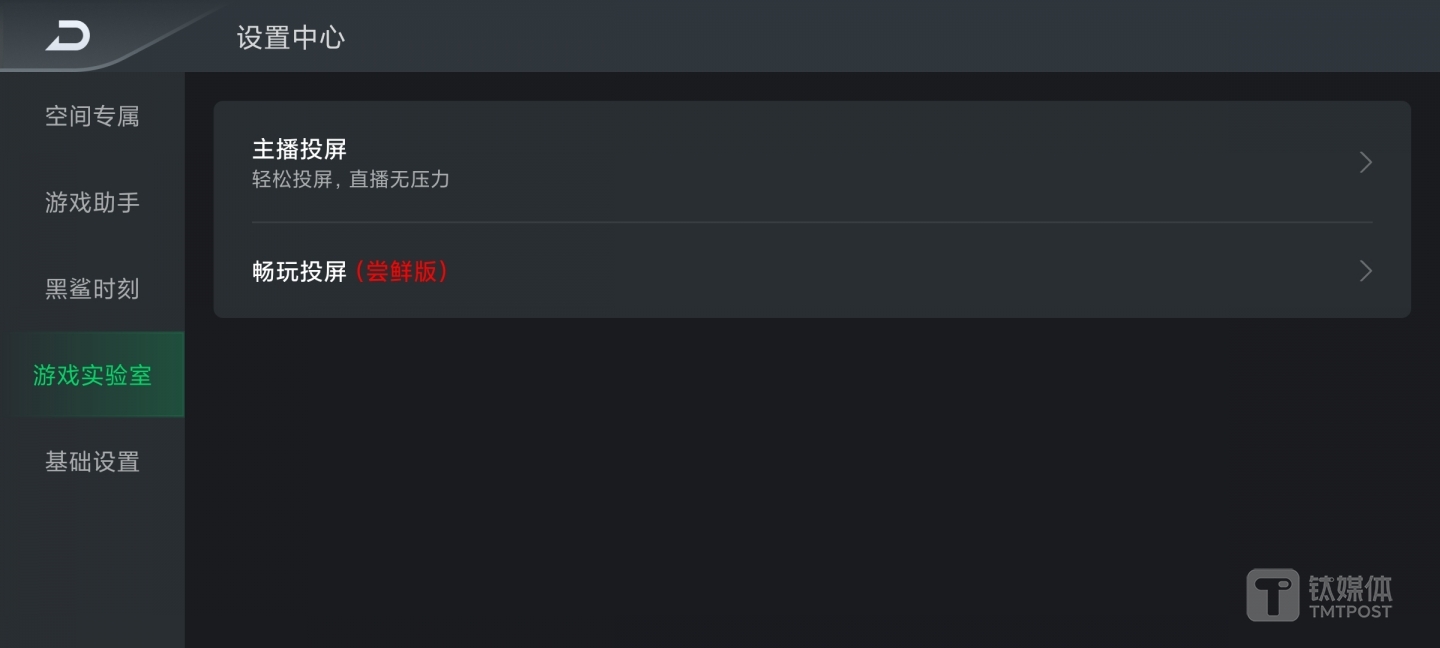Image resolution: width=1440 pixels, height=648 pixels.
Task: Select 黑鲨时刻 in the sidebar
Action: click(92, 289)
